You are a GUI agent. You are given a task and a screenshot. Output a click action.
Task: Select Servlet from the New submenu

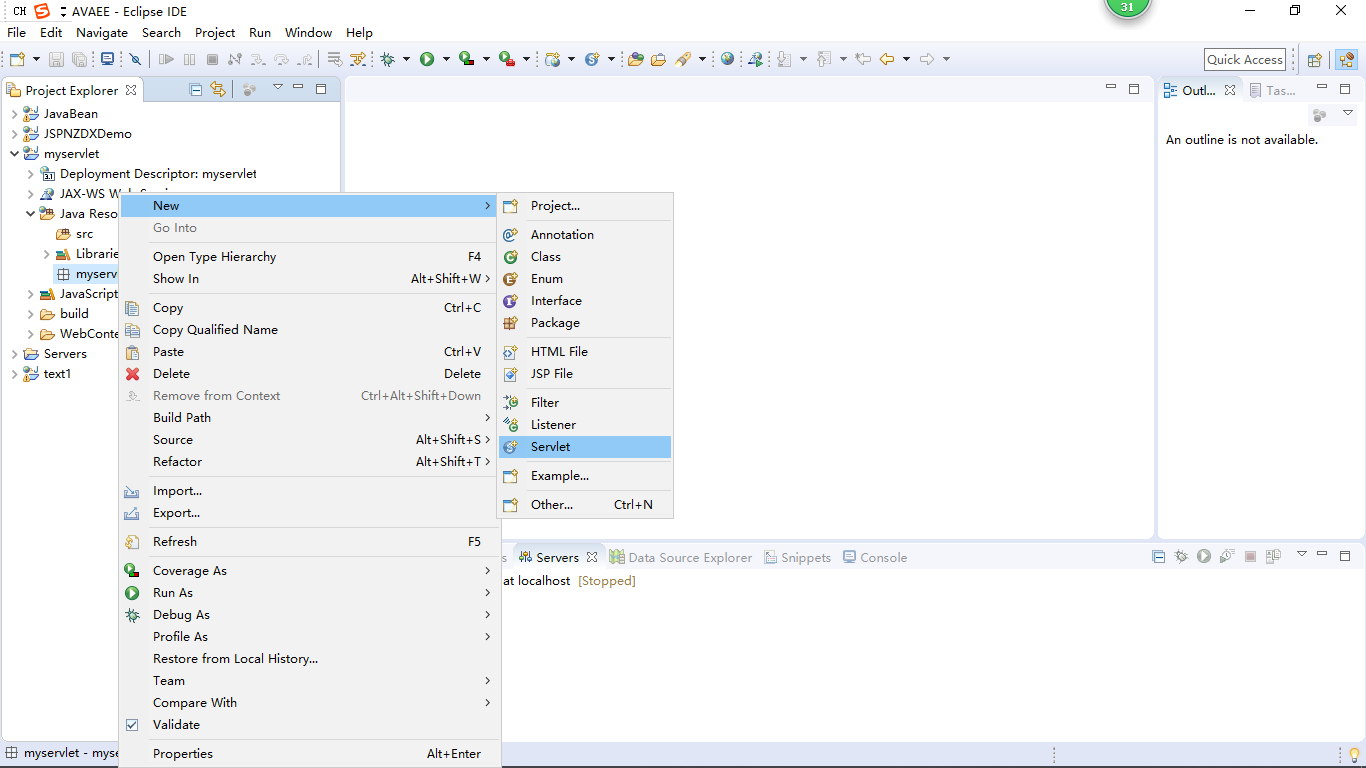(585, 447)
